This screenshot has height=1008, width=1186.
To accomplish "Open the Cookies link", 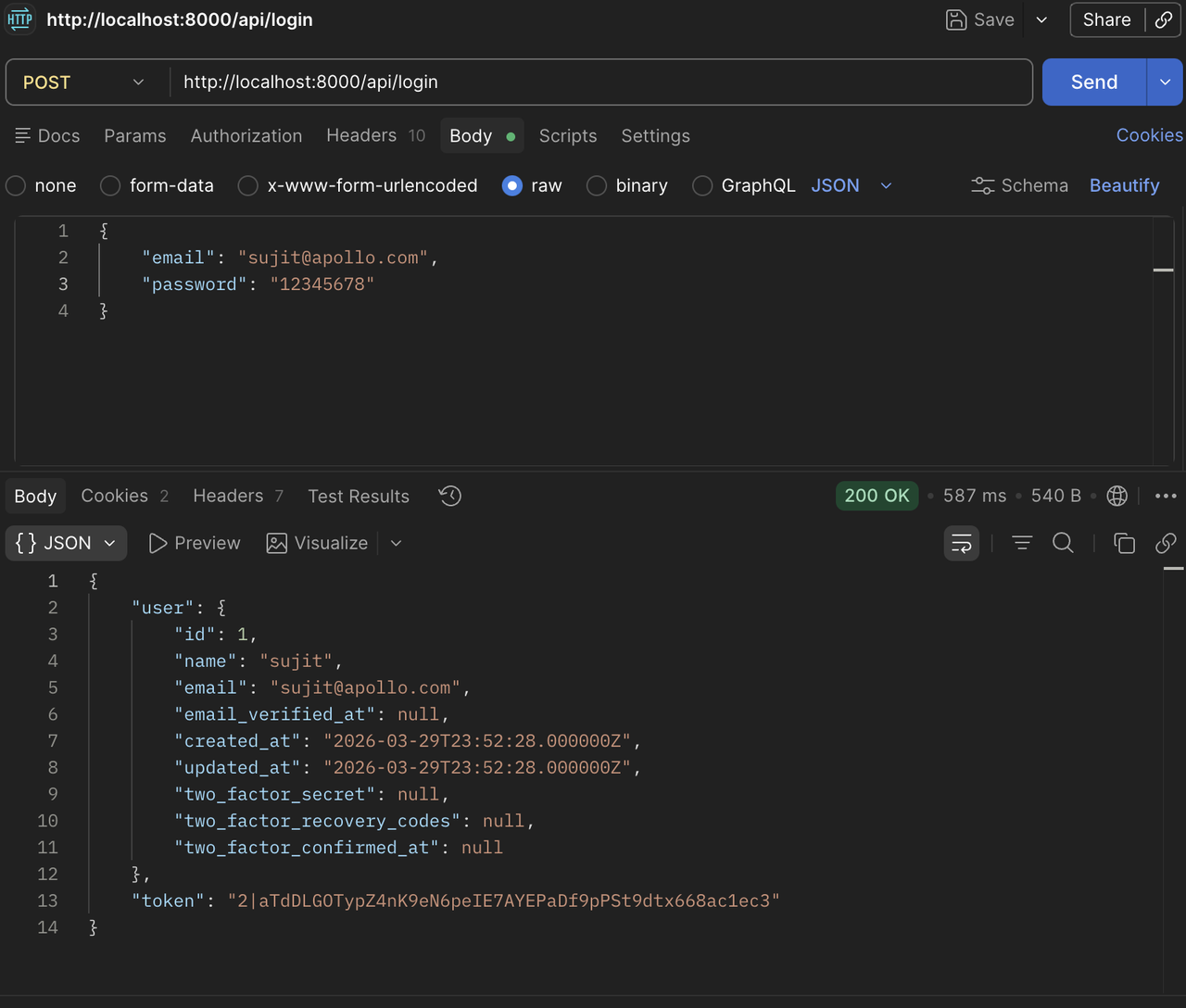I will click(1149, 135).
